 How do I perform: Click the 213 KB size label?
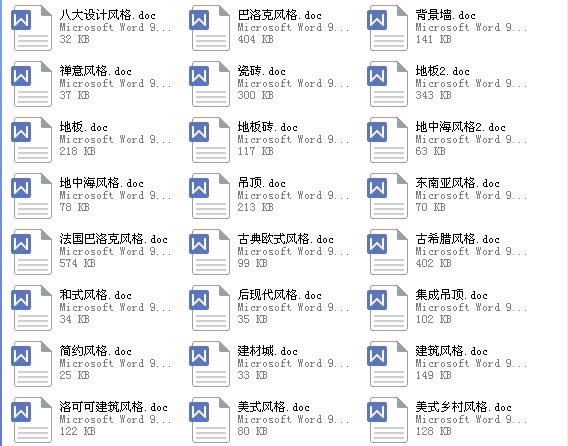coord(255,207)
